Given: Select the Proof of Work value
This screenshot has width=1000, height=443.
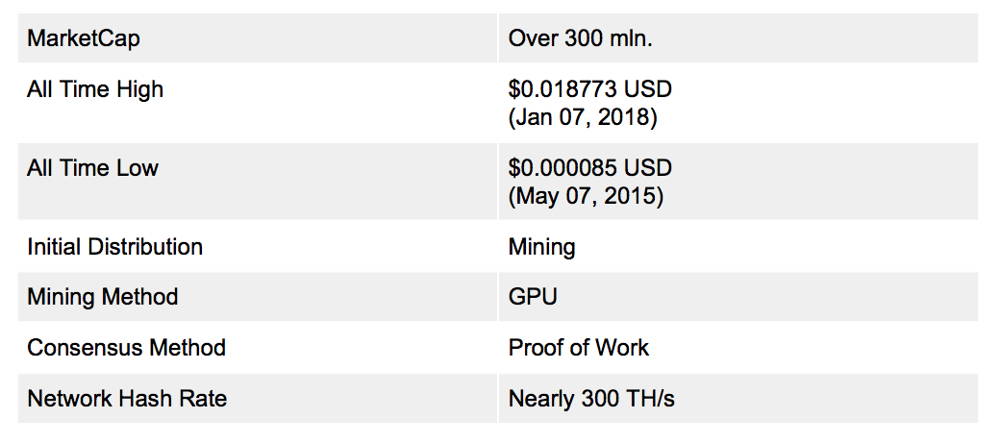Looking at the screenshot, I should tap(578, 348).
